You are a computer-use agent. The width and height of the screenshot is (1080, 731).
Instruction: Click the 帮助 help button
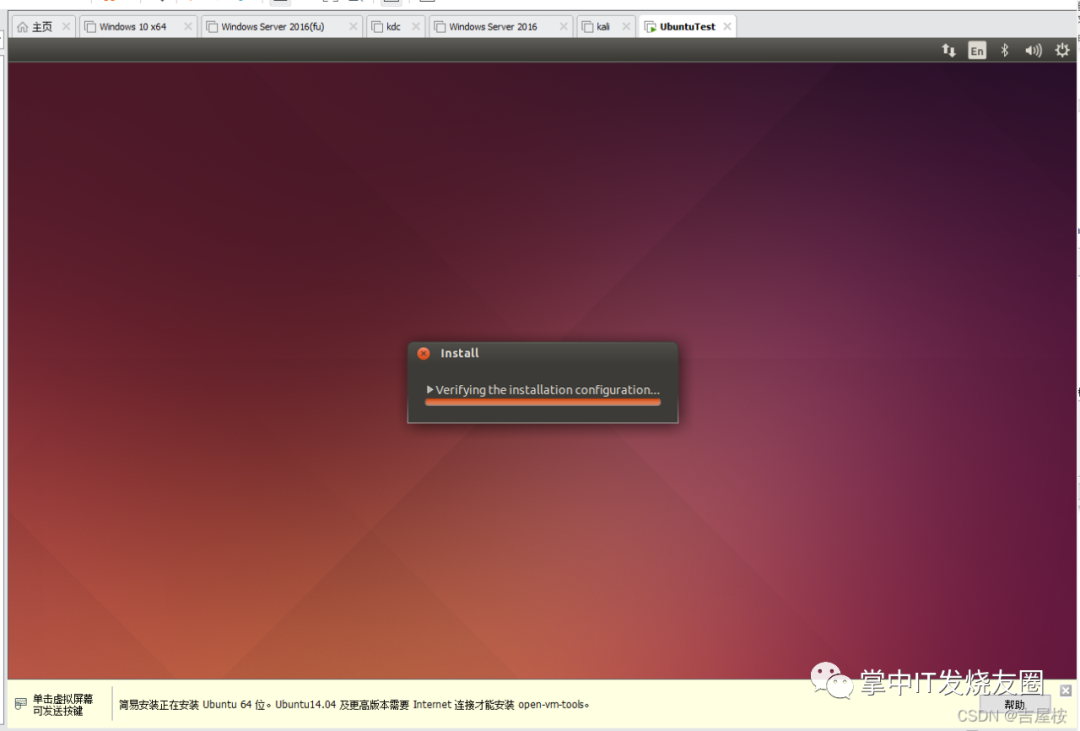pos(1014,705)
